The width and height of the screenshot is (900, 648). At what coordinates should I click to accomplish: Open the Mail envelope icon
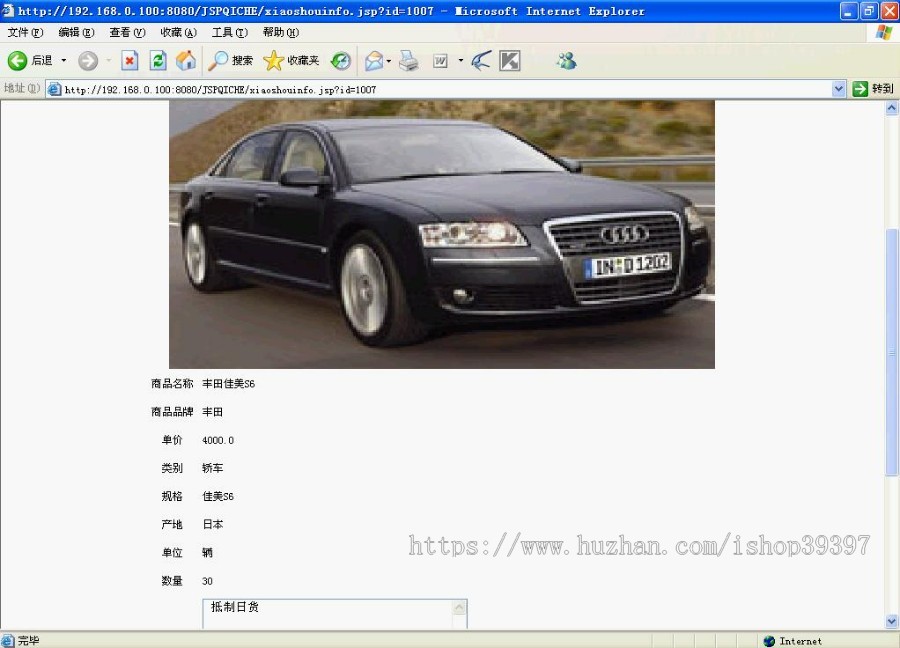[x=374, y=60]
